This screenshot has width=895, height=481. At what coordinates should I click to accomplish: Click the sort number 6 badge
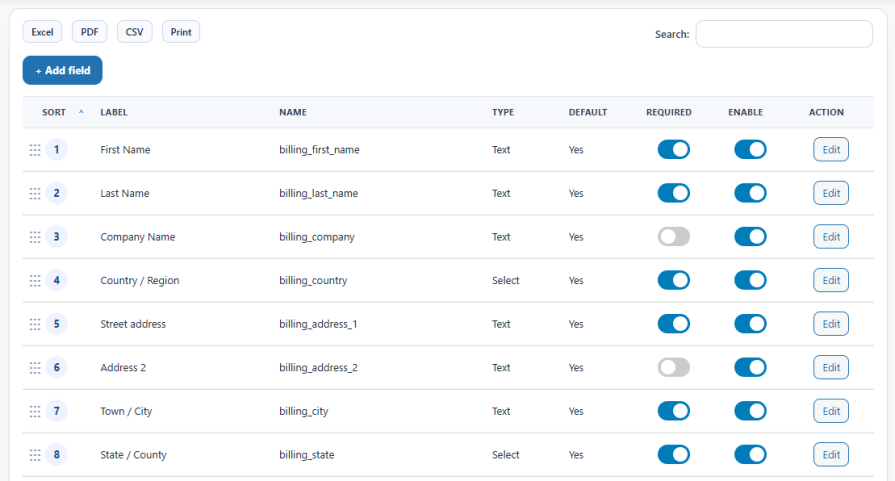[57, 367]
